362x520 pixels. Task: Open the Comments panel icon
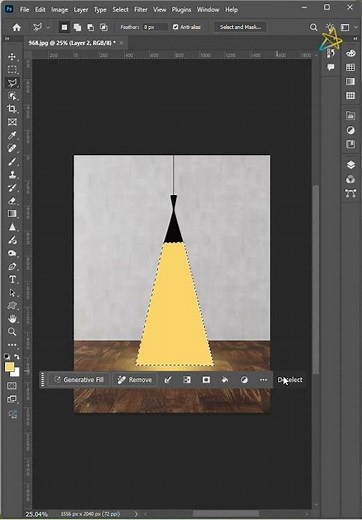click(x=331, y=67)
